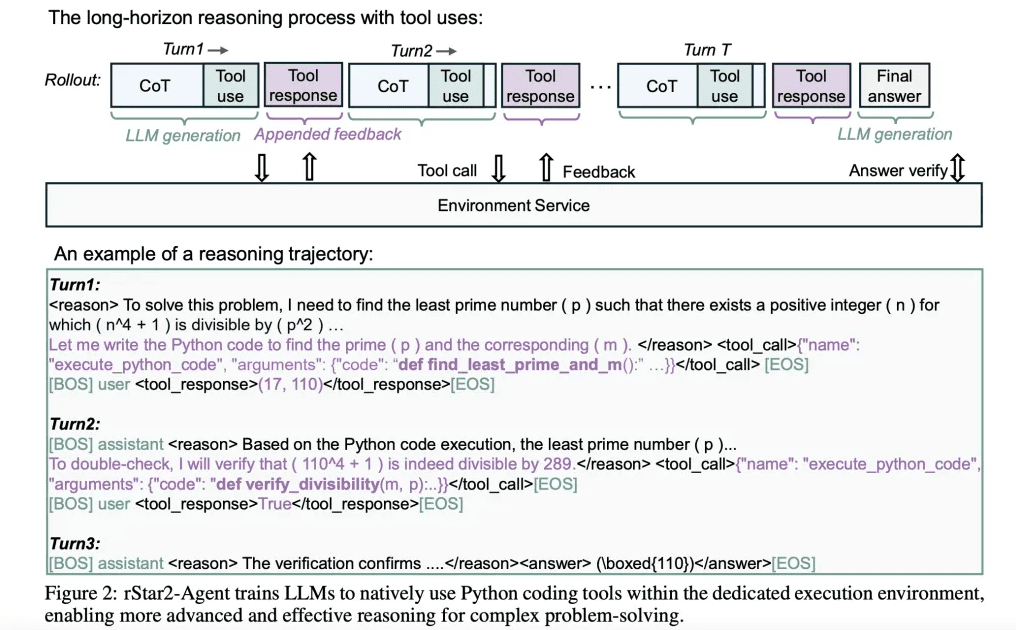The width and height of the screenshot is (1016, 630).
Task: Click the up arrow beside Feedback label
Action: 546,169
